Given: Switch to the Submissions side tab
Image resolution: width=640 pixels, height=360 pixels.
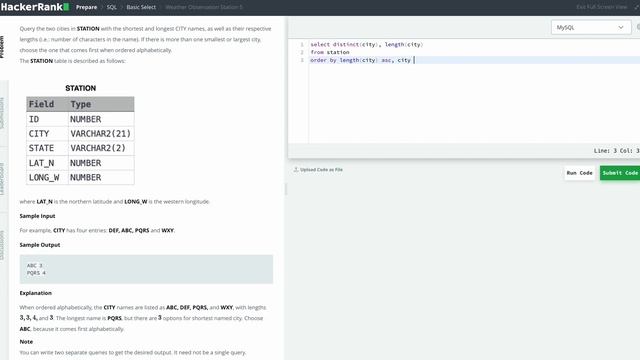Looking at the screenshot, I should (2, 113).
